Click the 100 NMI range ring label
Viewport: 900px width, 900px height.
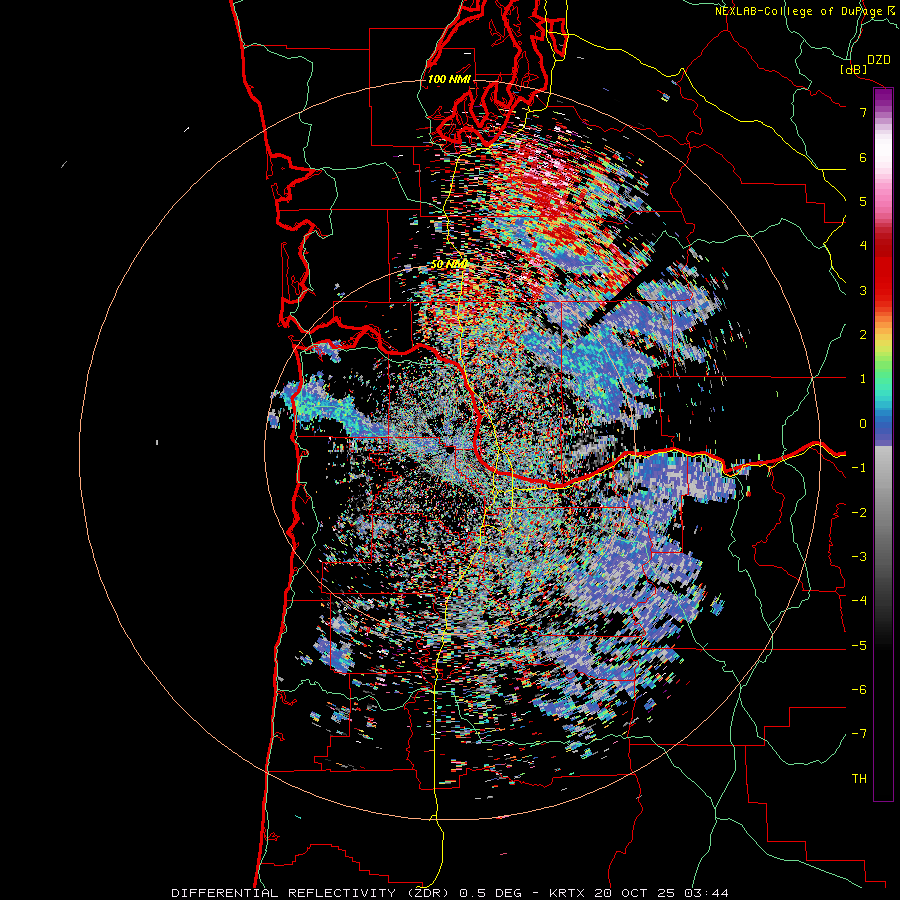click(x=449, y=79)
